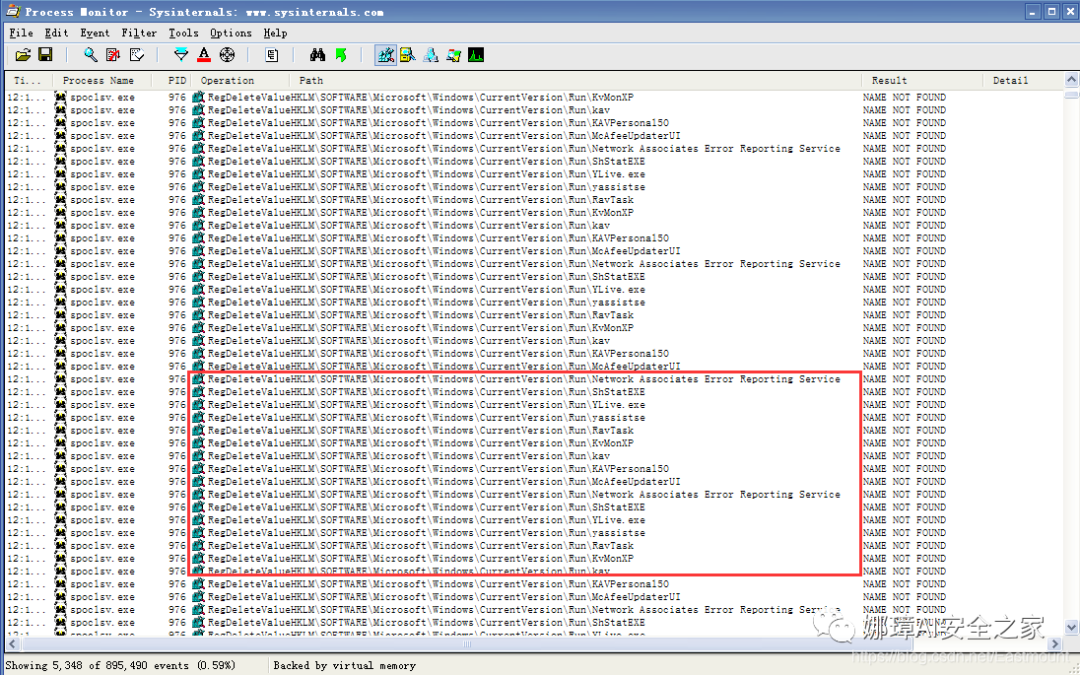Save events using the floppy disk icon
Screen dimensions: 1080x675
[x=45, y=55]
